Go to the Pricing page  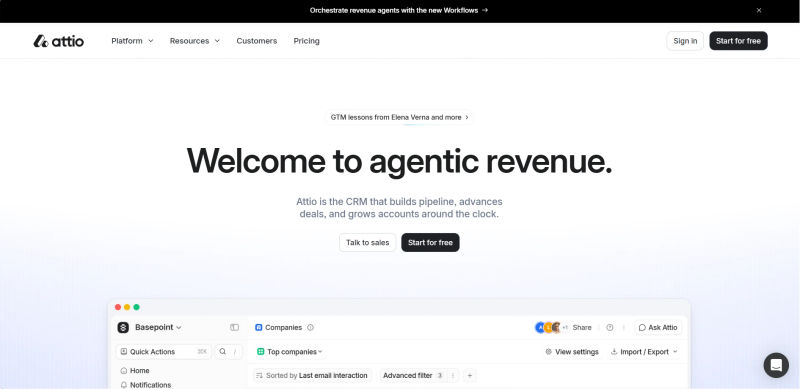pos(306,41)
